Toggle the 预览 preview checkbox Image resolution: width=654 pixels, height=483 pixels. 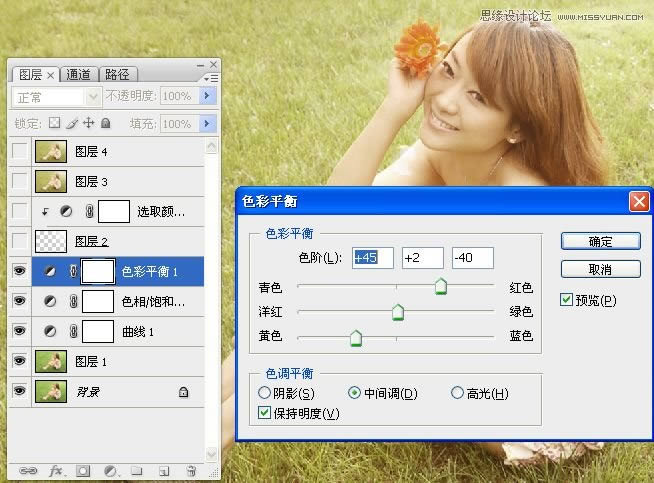(567, 300)
